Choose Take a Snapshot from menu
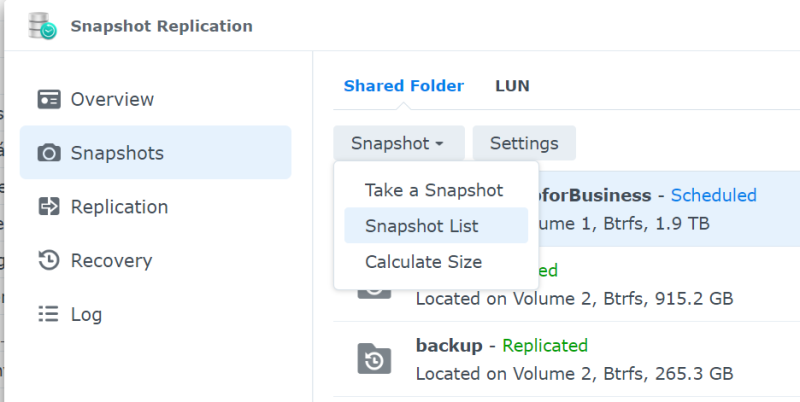 [x=434, y=190]
